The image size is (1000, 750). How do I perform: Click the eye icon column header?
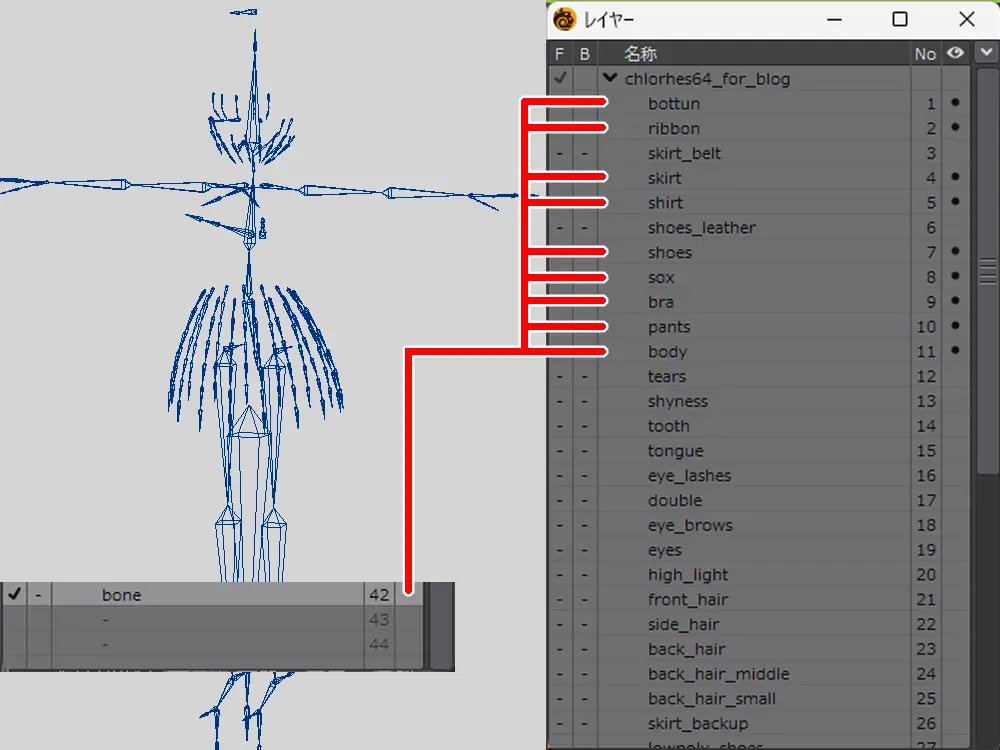pyautogui.click(x=955, y=53)
